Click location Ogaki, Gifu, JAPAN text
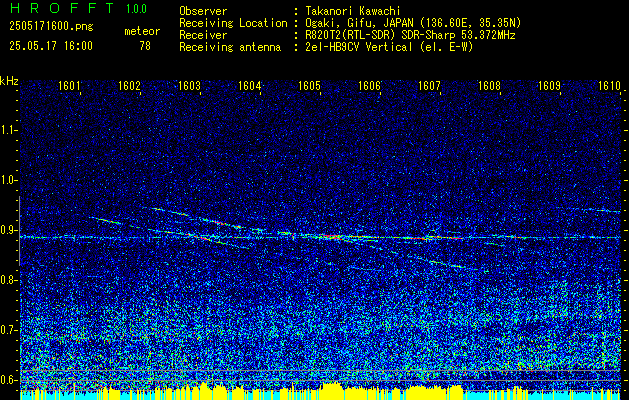 tap(413, 23)
